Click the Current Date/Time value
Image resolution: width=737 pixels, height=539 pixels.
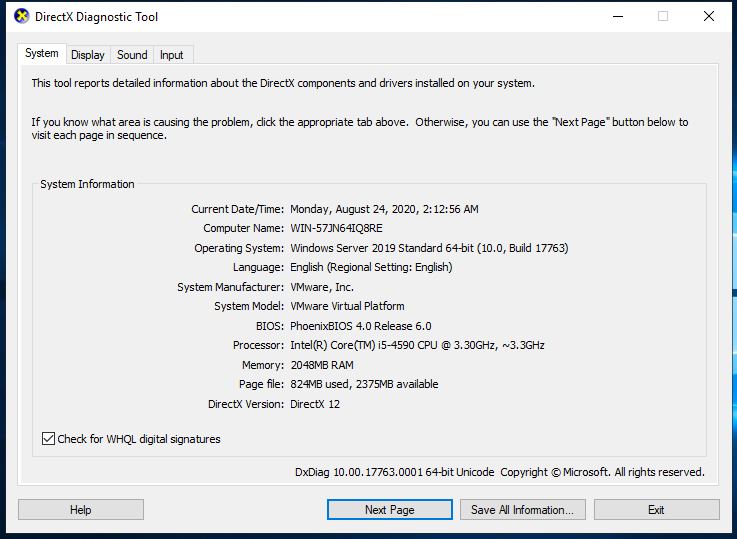384,209
